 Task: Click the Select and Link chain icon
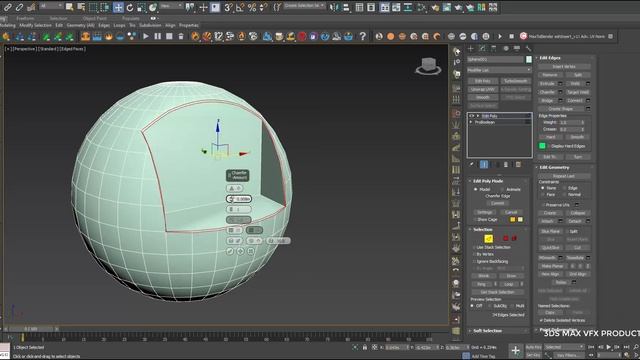pos(7,7)
